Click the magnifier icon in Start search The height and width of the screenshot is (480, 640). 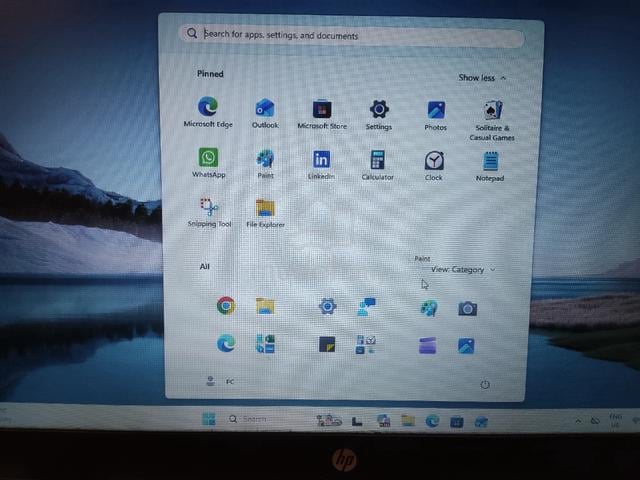192,33
